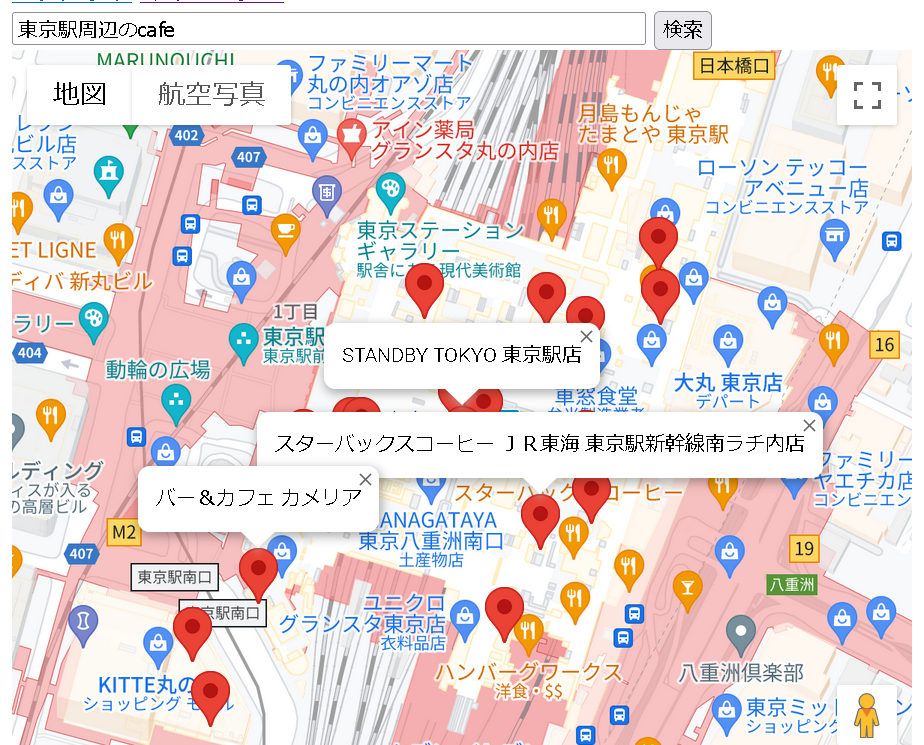Viewport: 924px width, 745px height.
Task: Click the 動輪の広場 teal marker
Action: pyautogui.click(x=176, y=404)
